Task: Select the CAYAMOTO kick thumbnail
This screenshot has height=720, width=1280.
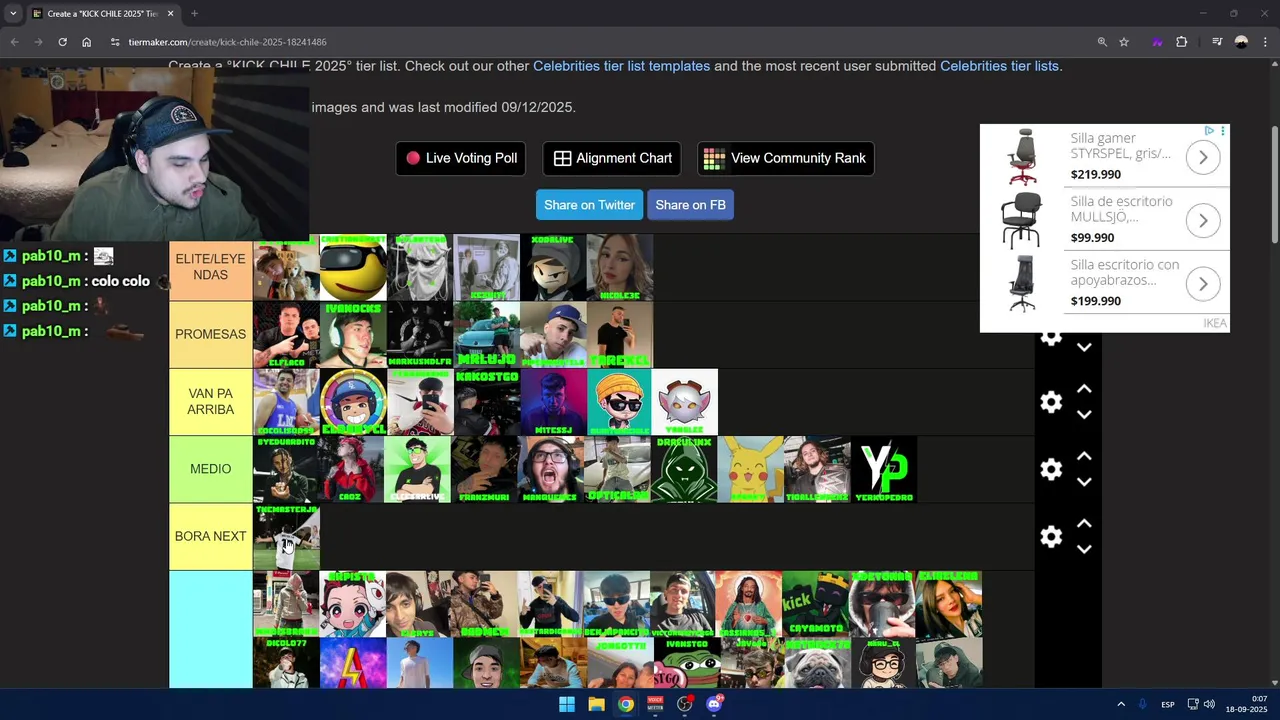Action: pos(816,604)
